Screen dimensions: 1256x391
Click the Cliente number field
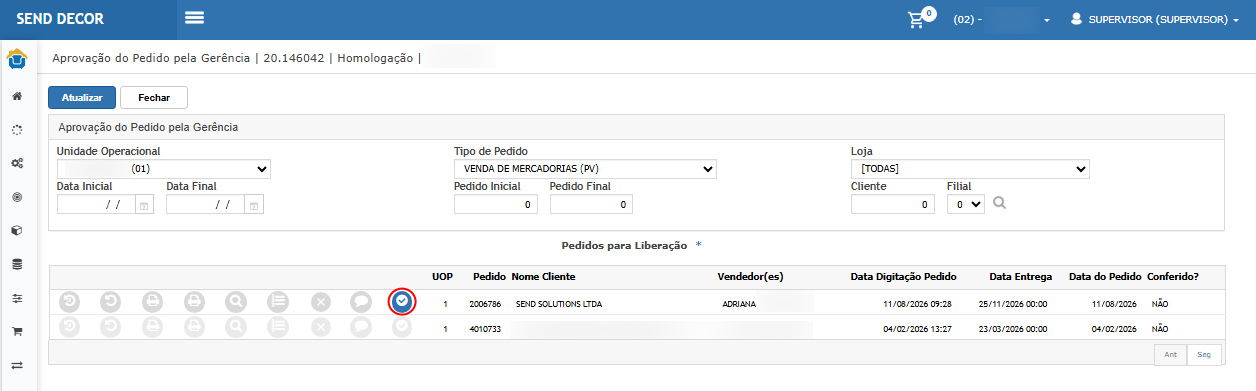(893, 205)
